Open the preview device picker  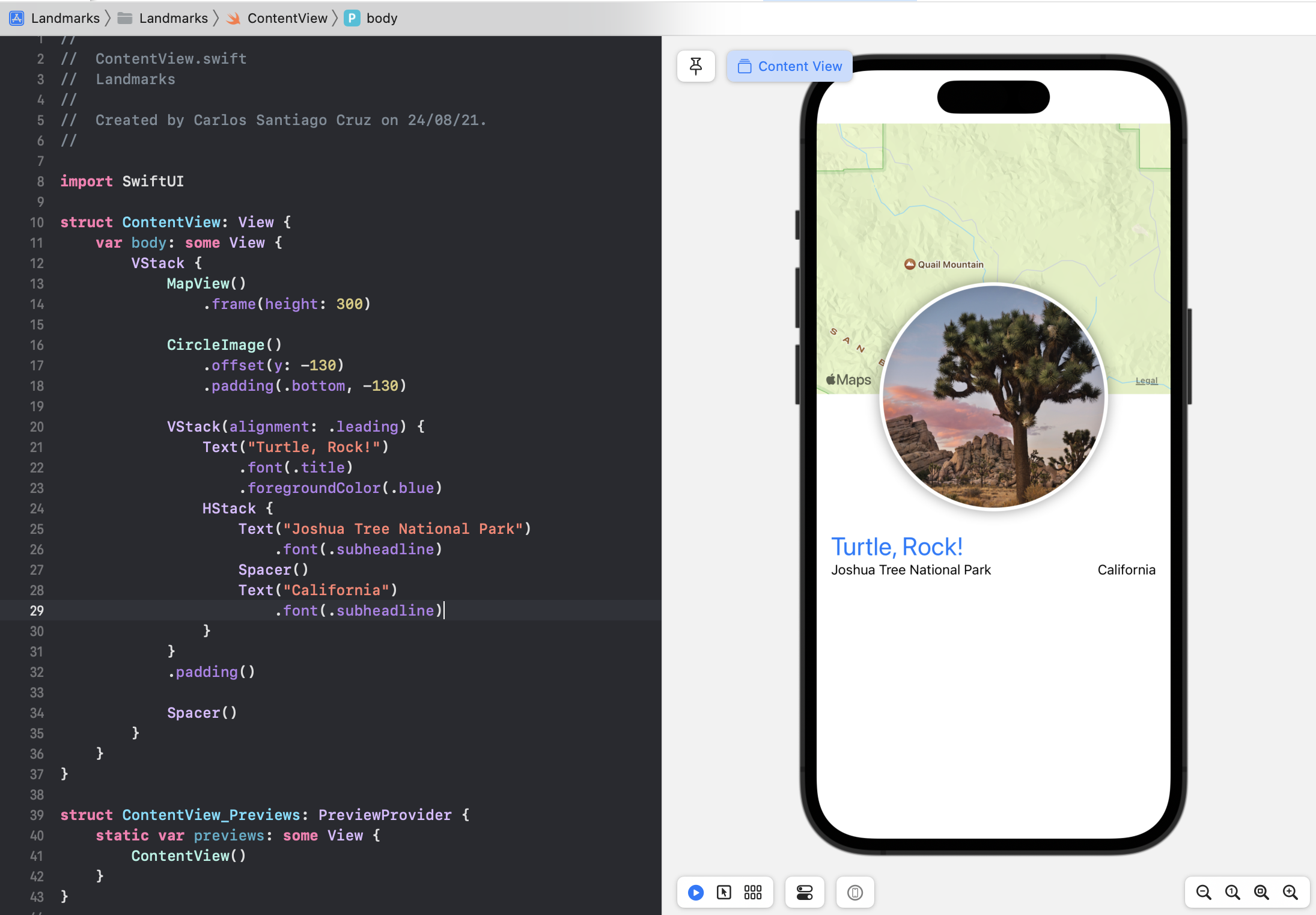click(x=854, y=892)
